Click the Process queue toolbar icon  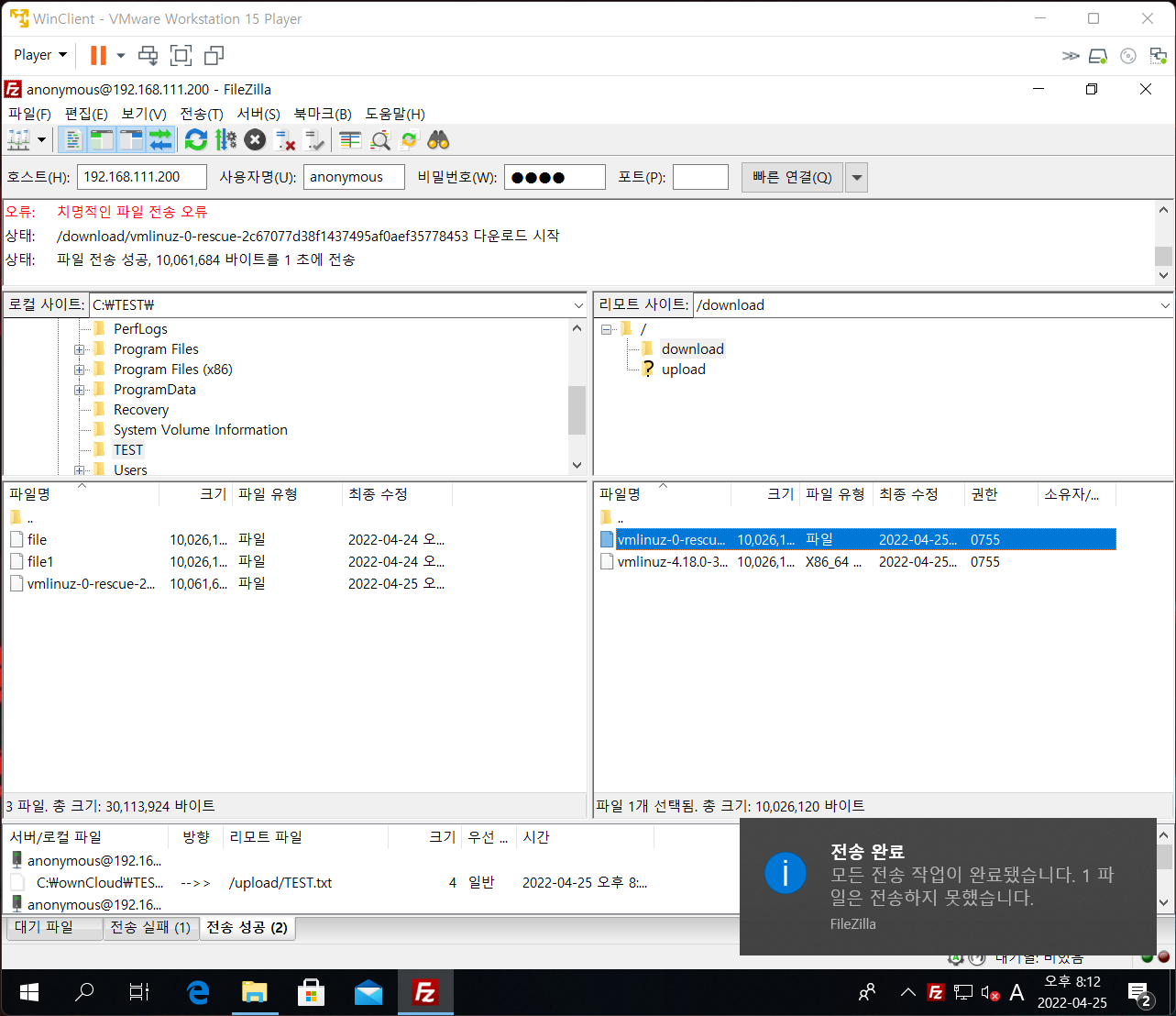(225, 140)
